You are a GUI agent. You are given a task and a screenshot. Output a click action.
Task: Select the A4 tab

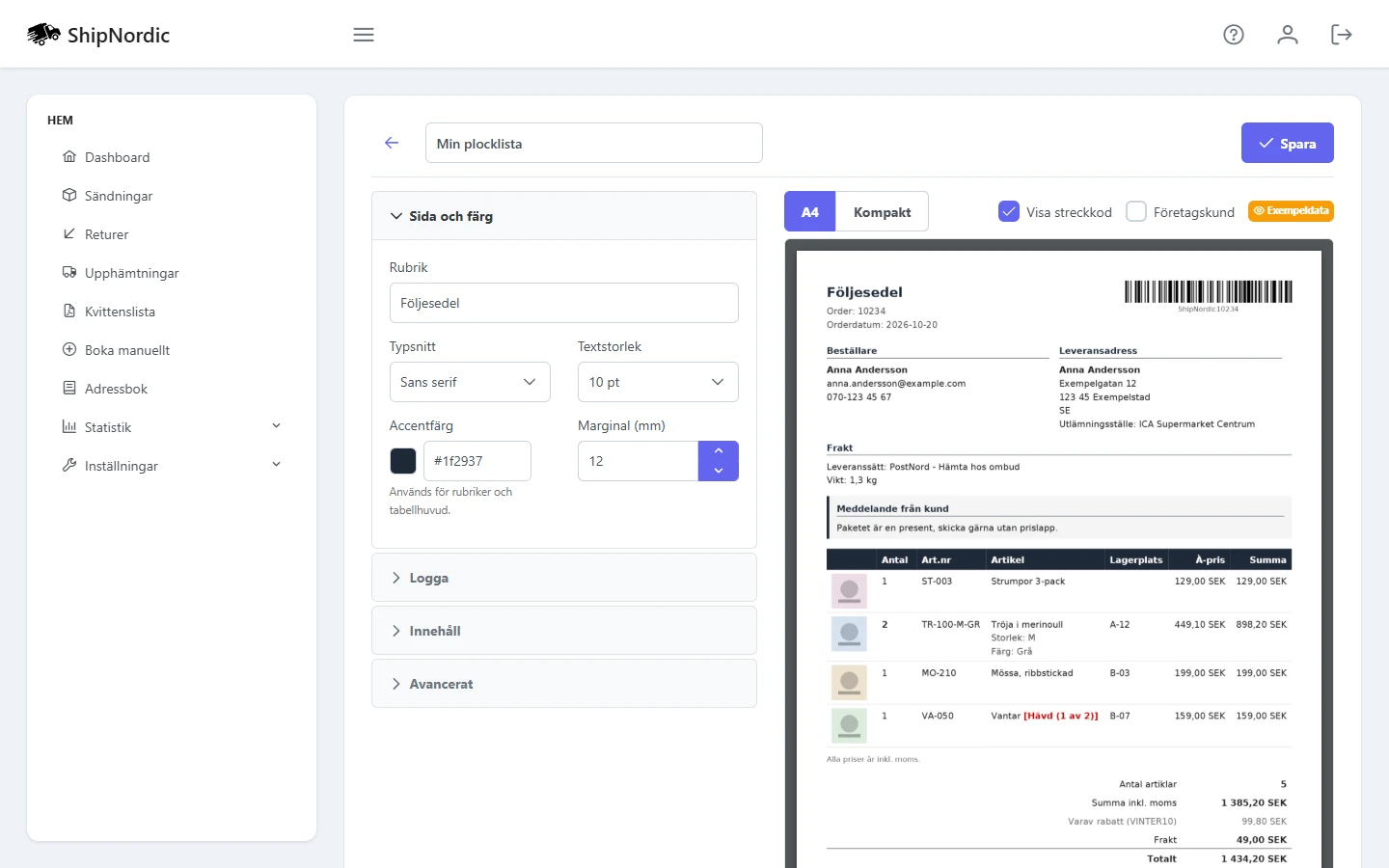pyautogui.click(x=810, y=212)
